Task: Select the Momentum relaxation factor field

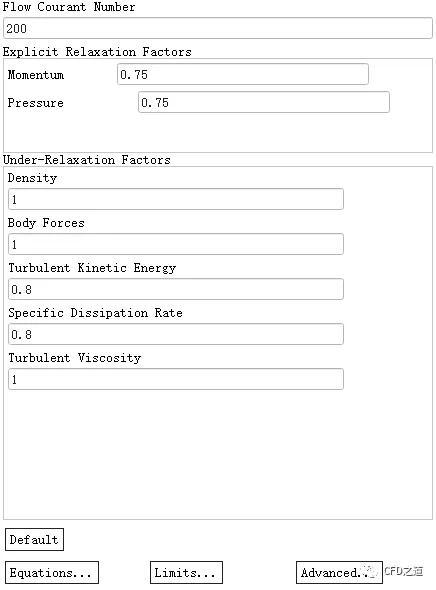Action: (243, 74)
